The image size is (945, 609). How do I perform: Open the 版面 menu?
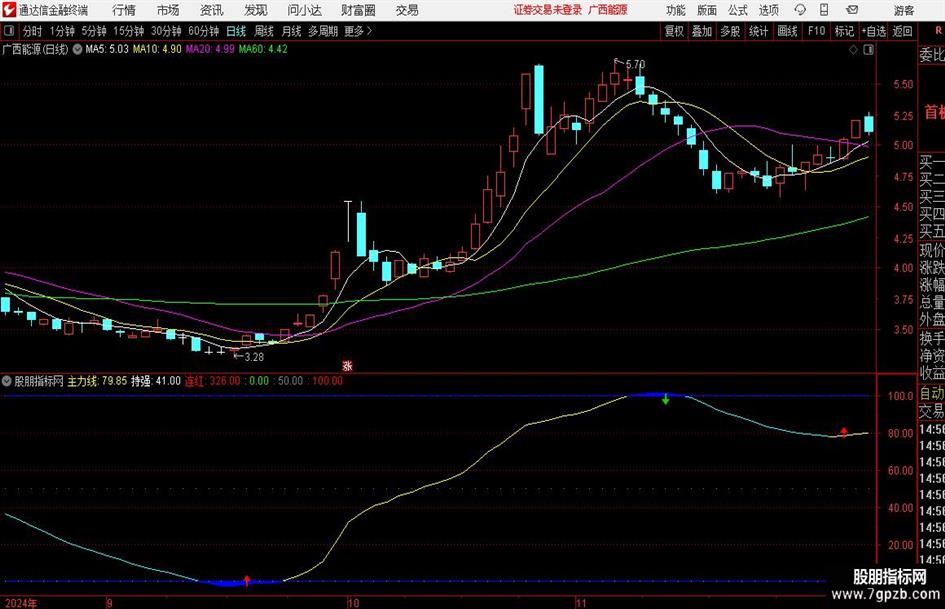click(707, 10)
